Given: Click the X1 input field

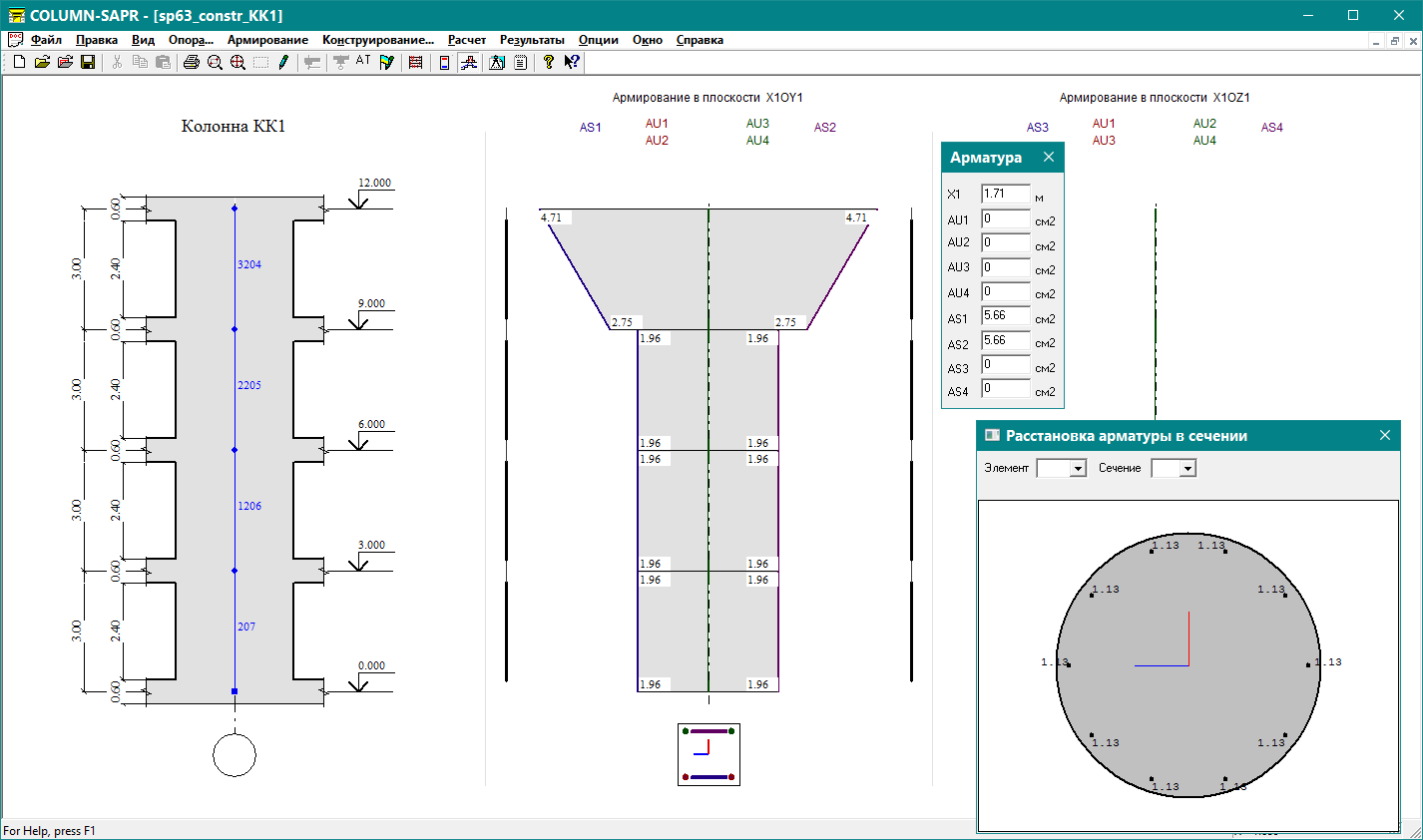Looking at the screenshot, I should click(x=1005, y=194).
